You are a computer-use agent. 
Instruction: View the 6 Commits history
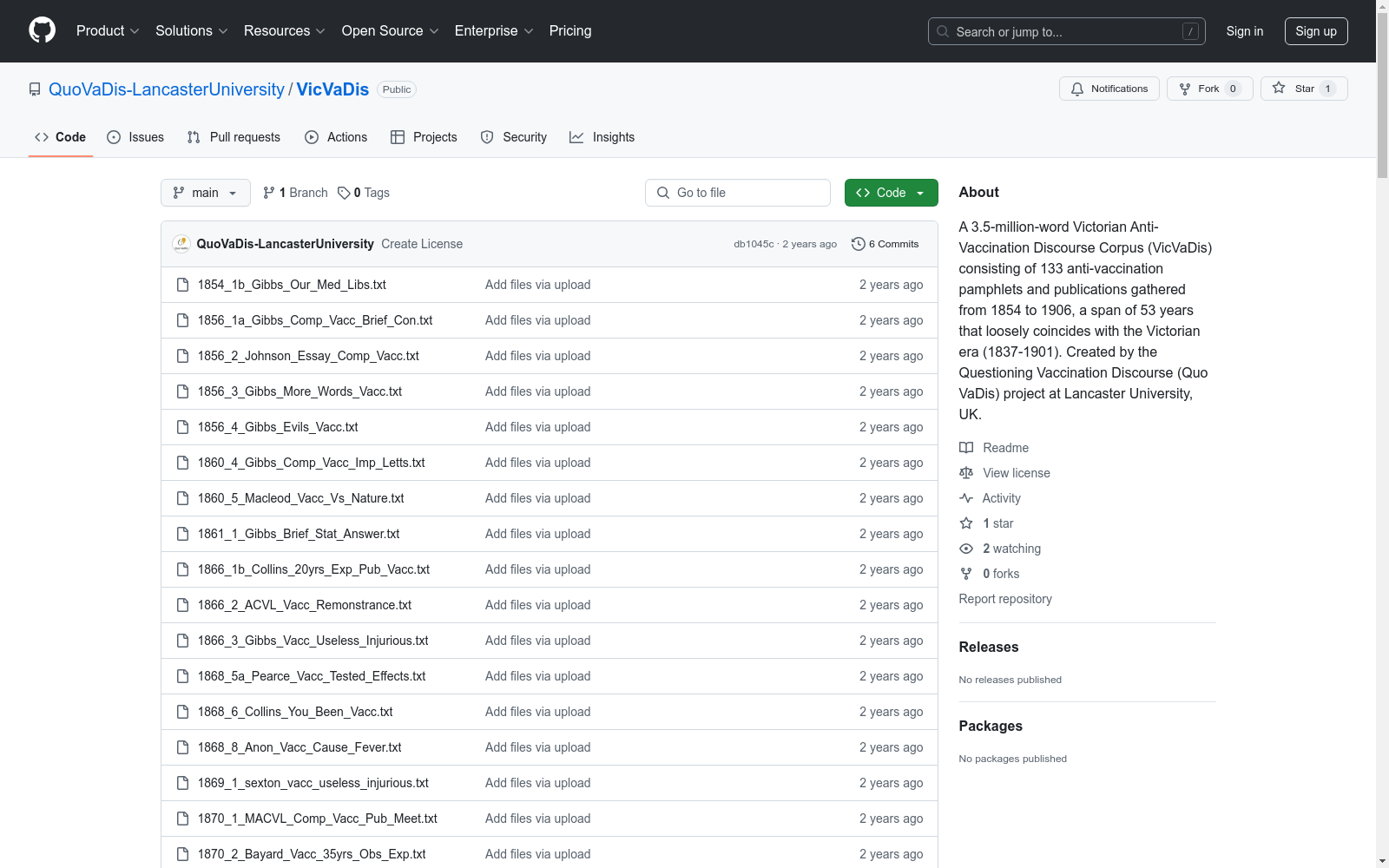click(x=885, y=244)
